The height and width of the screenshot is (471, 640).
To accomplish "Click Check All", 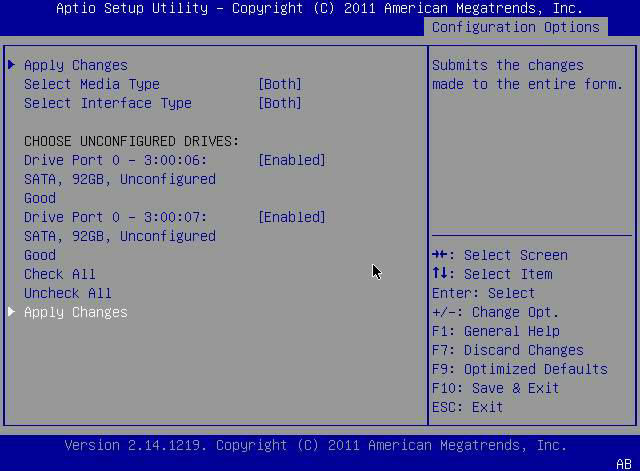I will pyautogui.click(x=60, y=274).
